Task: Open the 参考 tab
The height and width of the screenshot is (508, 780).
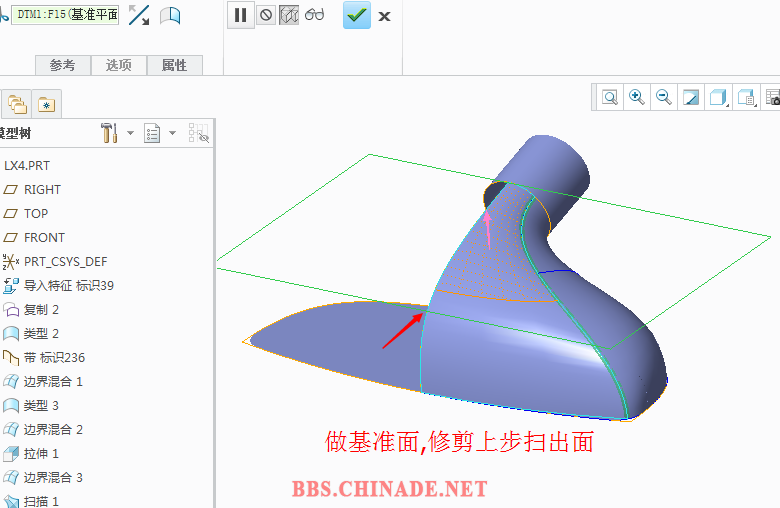Action: coord(63,65)
